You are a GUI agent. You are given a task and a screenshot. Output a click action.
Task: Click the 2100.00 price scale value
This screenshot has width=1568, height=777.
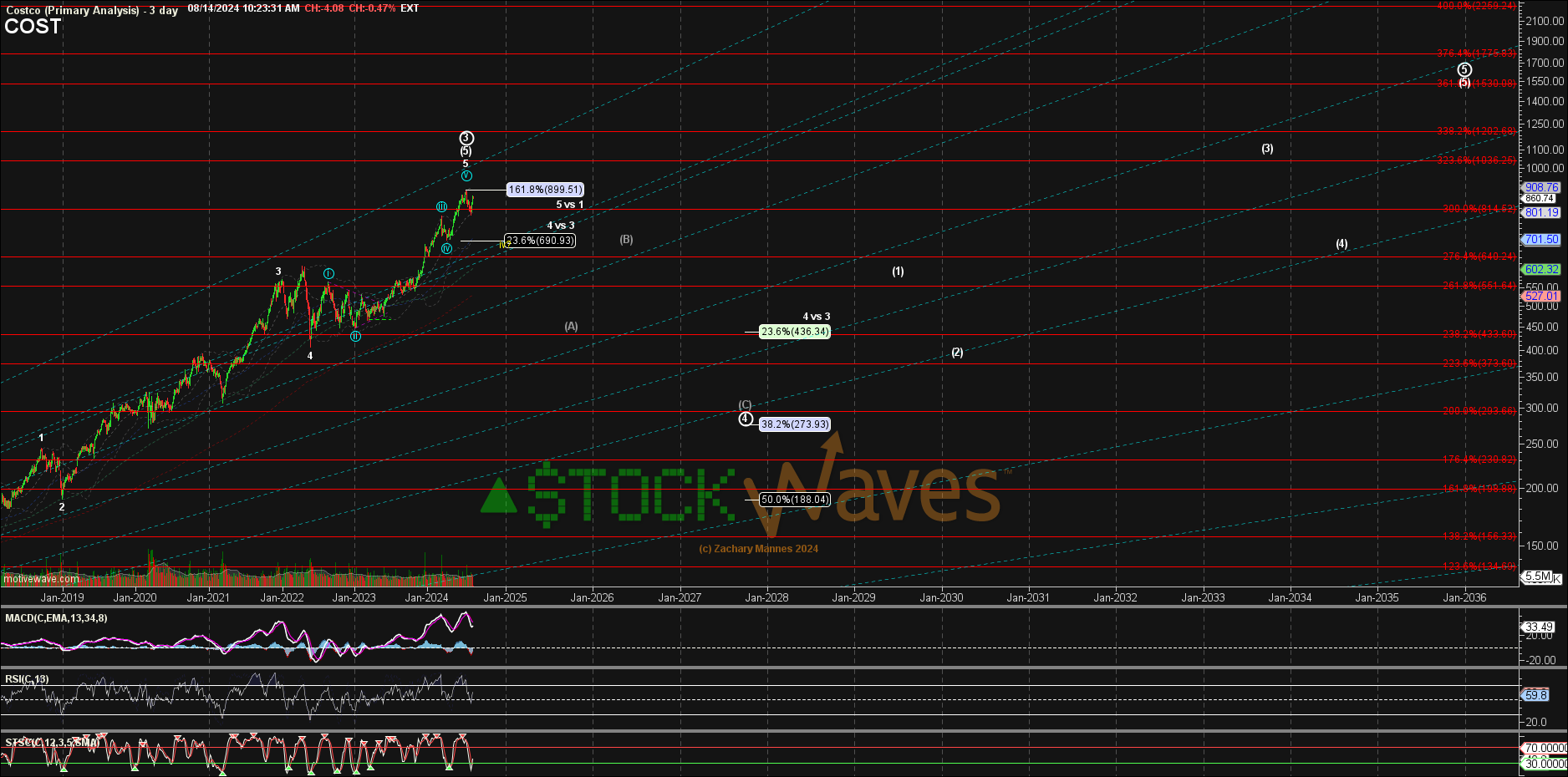(x=1545, y=21)
